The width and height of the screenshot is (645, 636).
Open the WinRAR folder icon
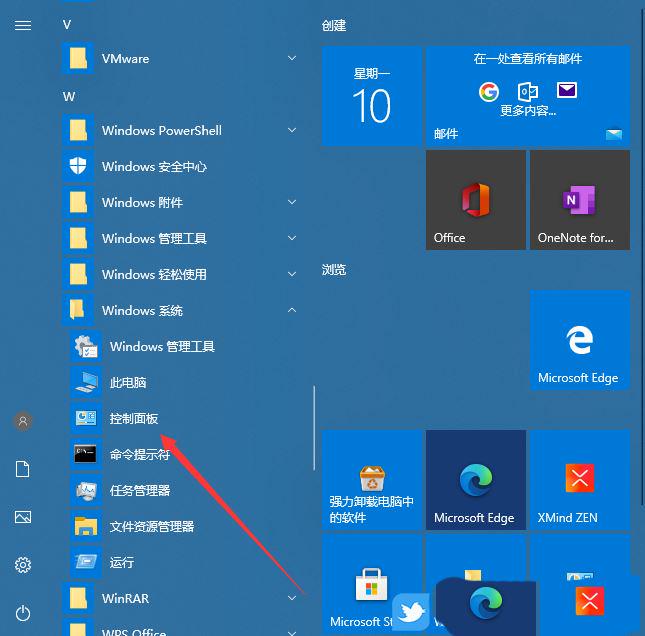(78, 598)
